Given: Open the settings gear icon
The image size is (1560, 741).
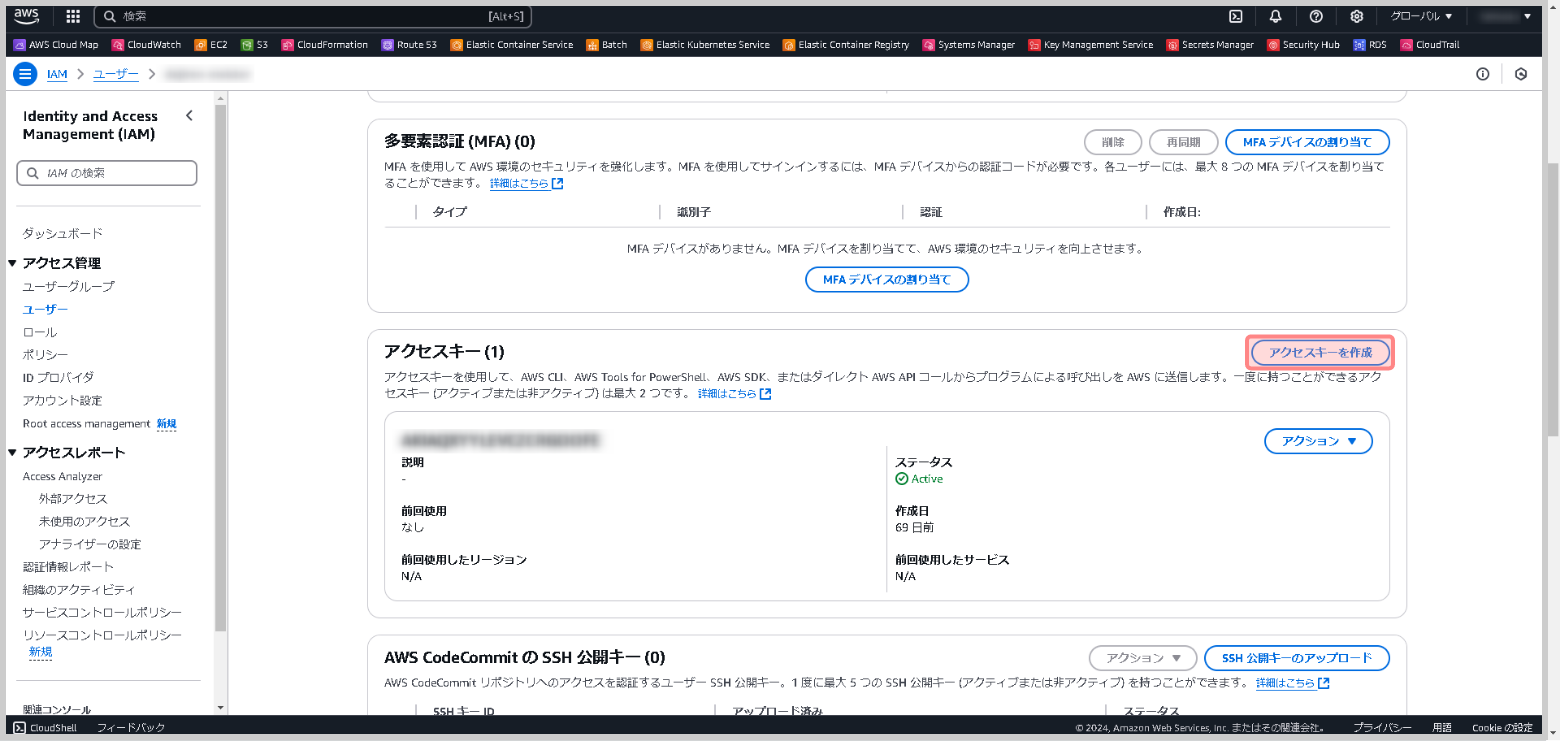Looking at the screenshot, I should [1357, 16].
